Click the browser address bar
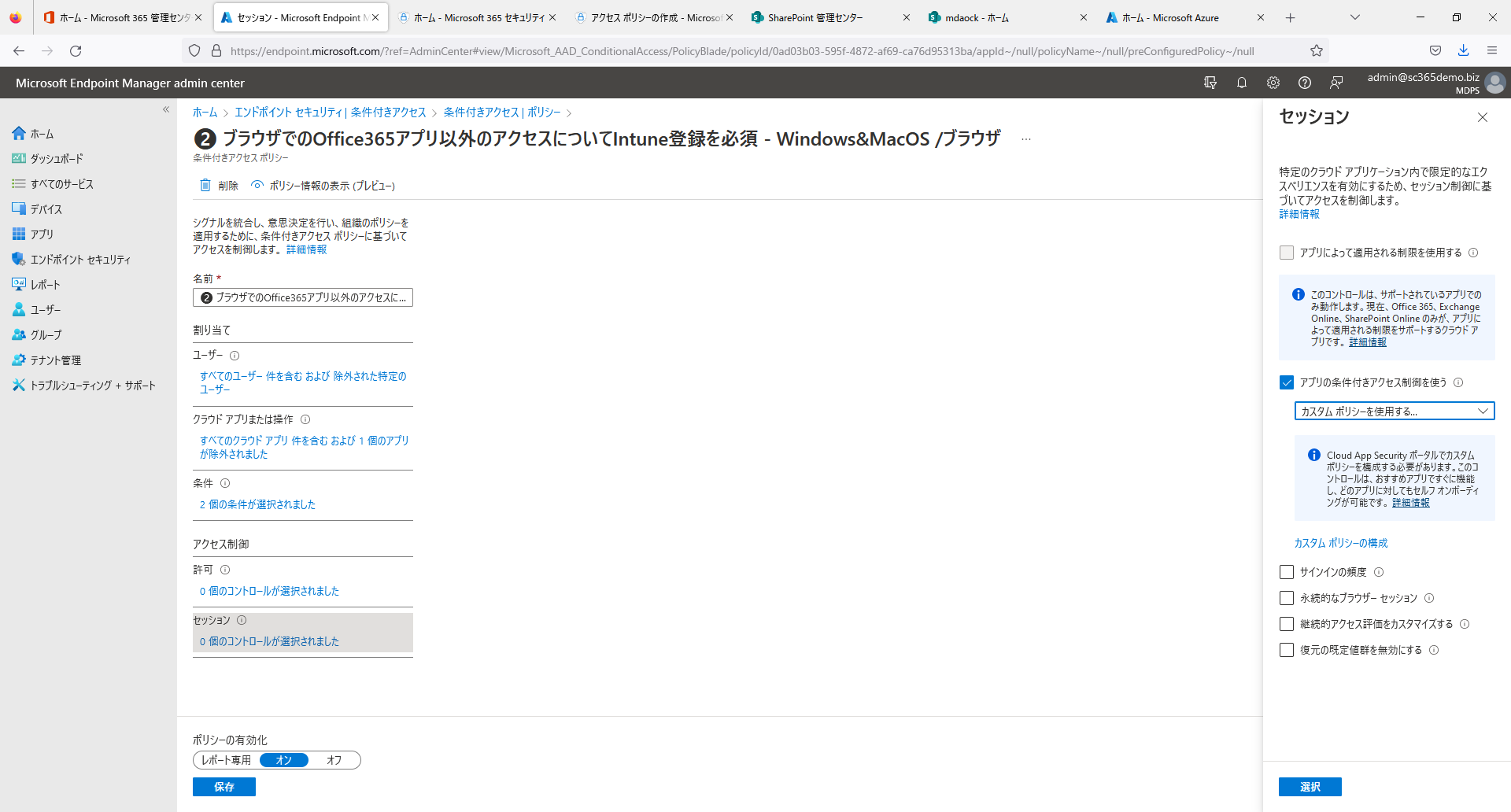Image resolution: width=1511 pixels, height=812 pixels. click(742, 51)
